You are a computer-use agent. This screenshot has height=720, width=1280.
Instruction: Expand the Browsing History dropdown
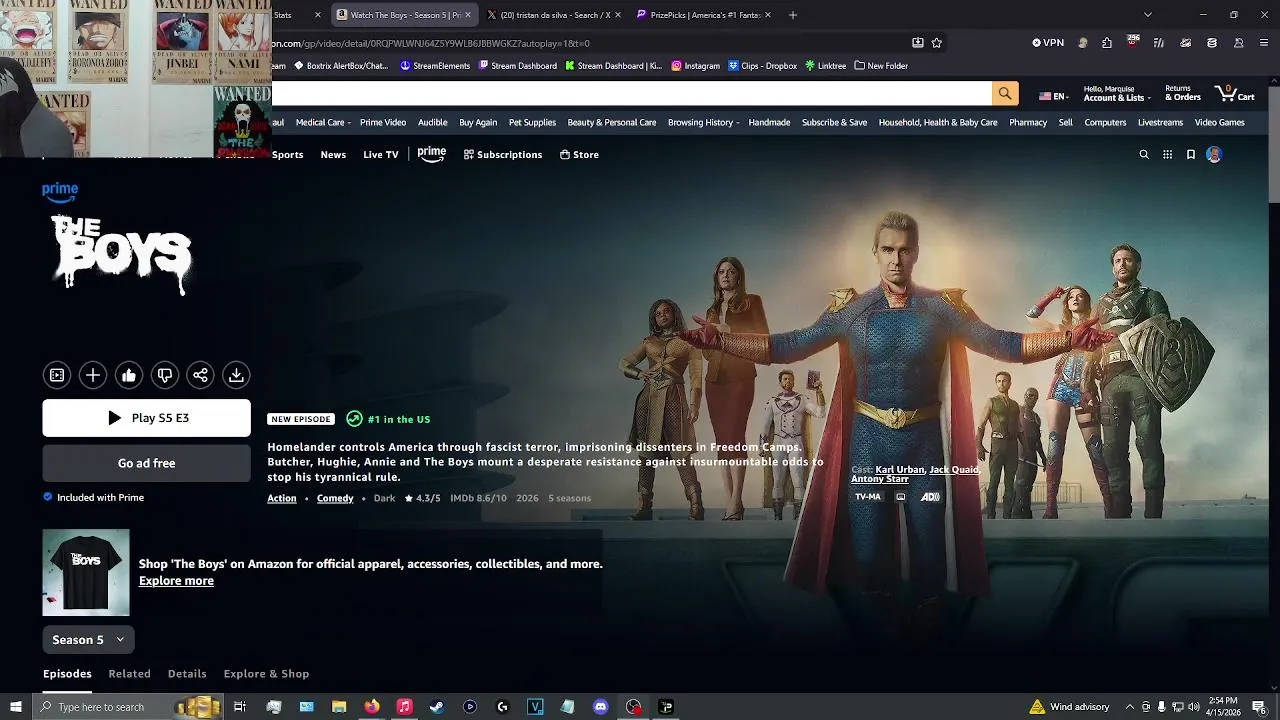tap(703, 122)
